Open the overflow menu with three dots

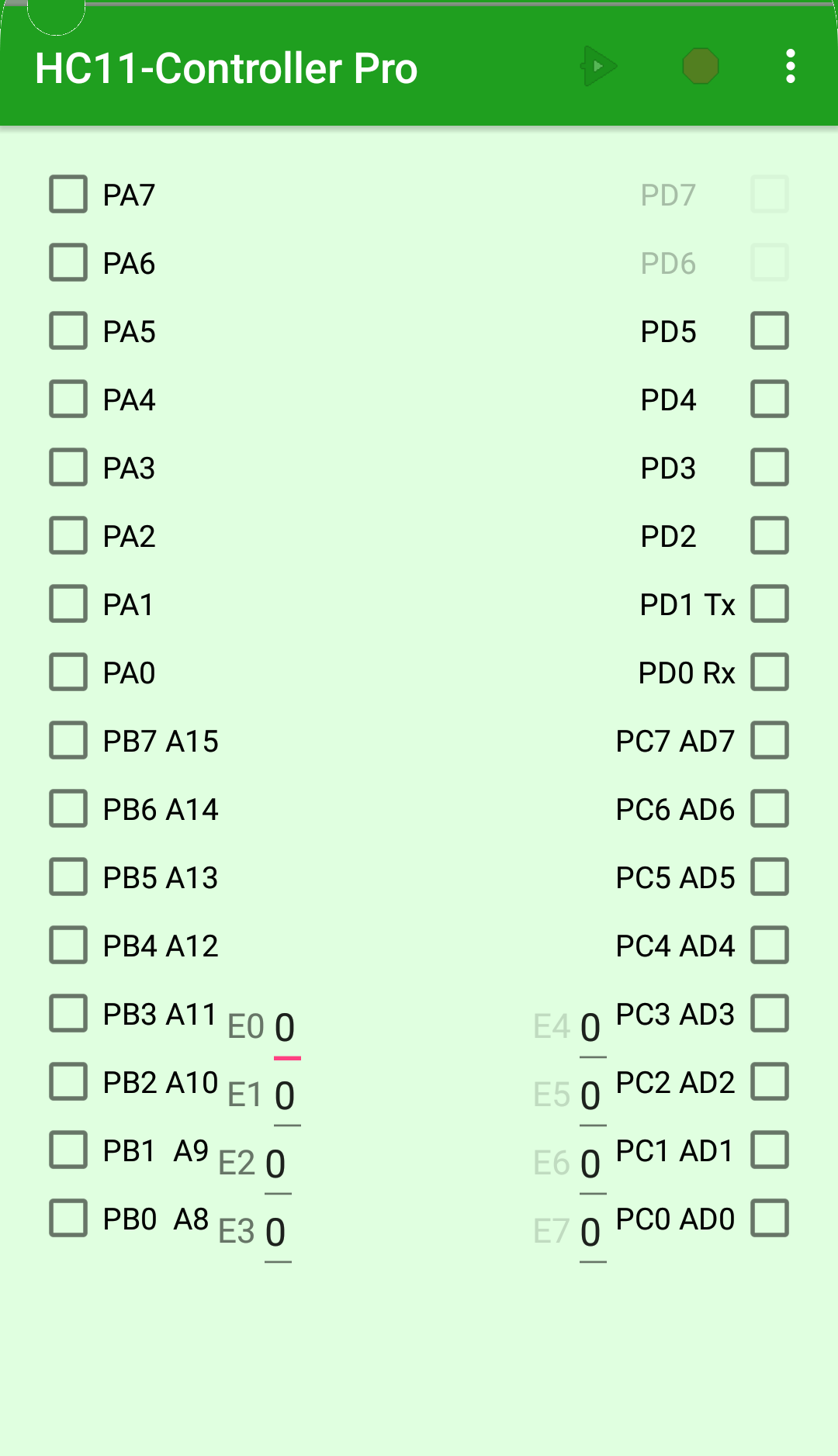791,67
